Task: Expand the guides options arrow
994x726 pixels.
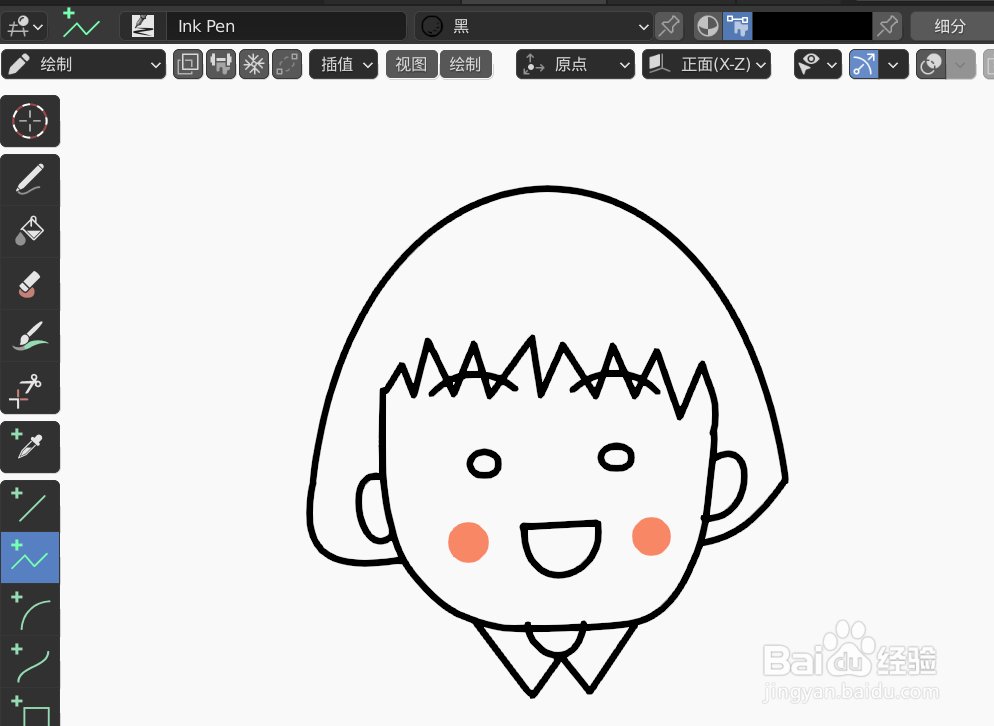Action: [x=894, y=64]
